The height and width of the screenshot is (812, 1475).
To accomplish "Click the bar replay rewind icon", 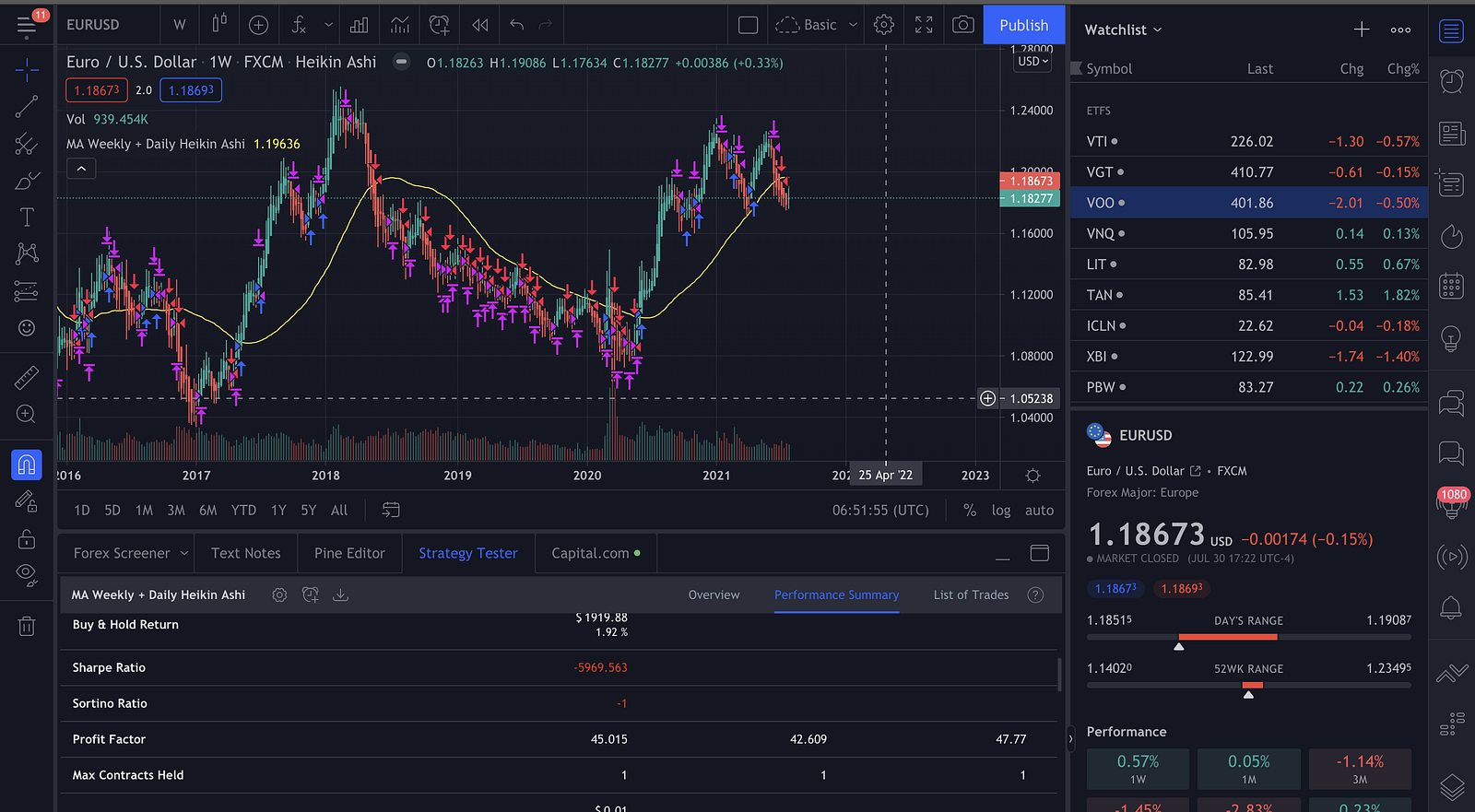I will pos(480,25).
